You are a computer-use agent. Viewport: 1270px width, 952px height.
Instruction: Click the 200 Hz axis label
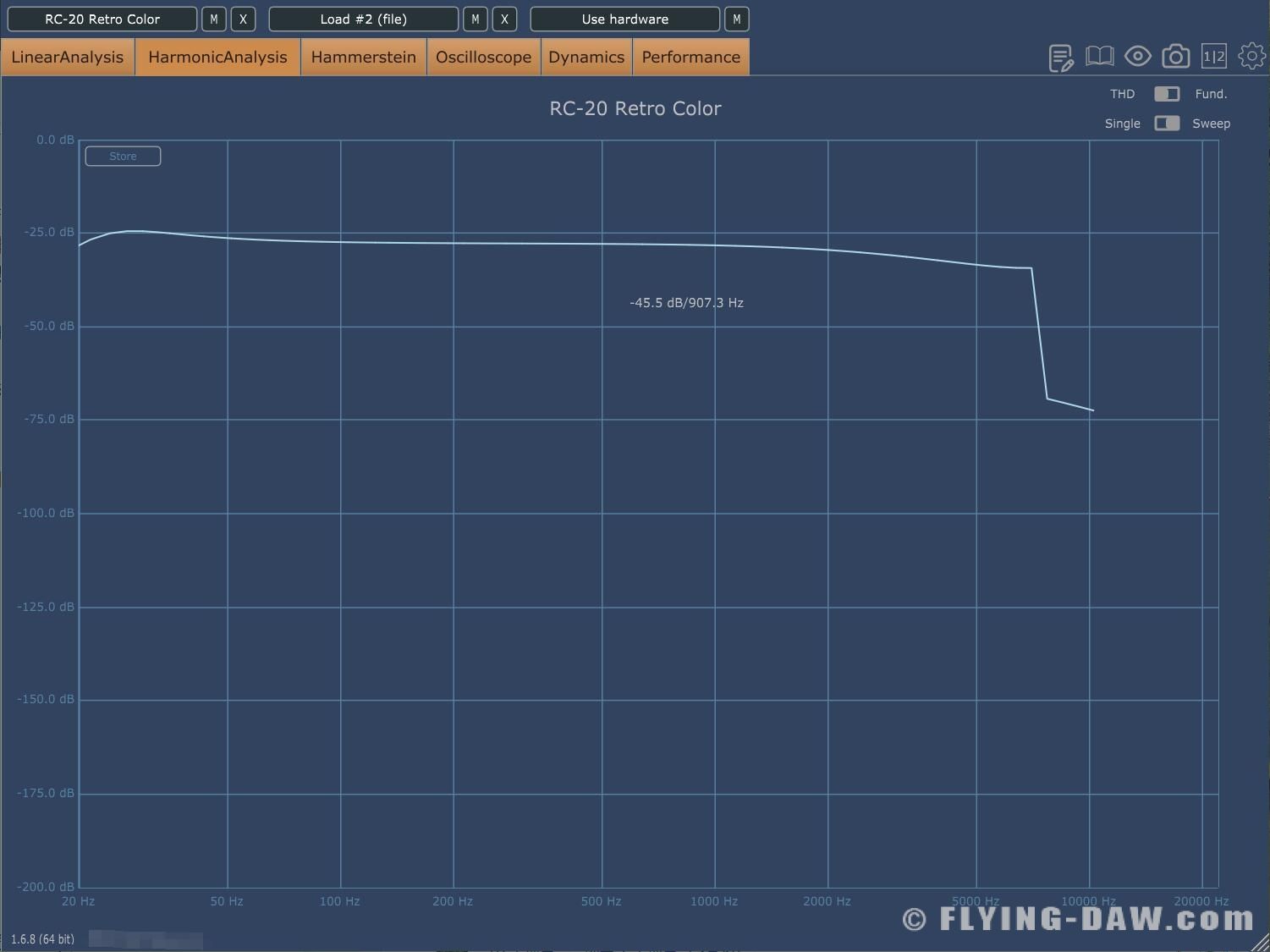coord(453,901)
